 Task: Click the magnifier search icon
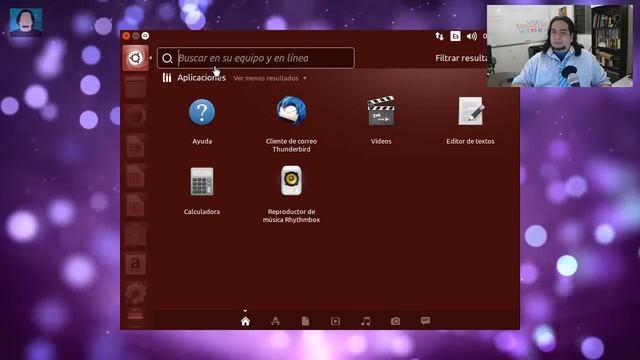click(x=167, y=58)
